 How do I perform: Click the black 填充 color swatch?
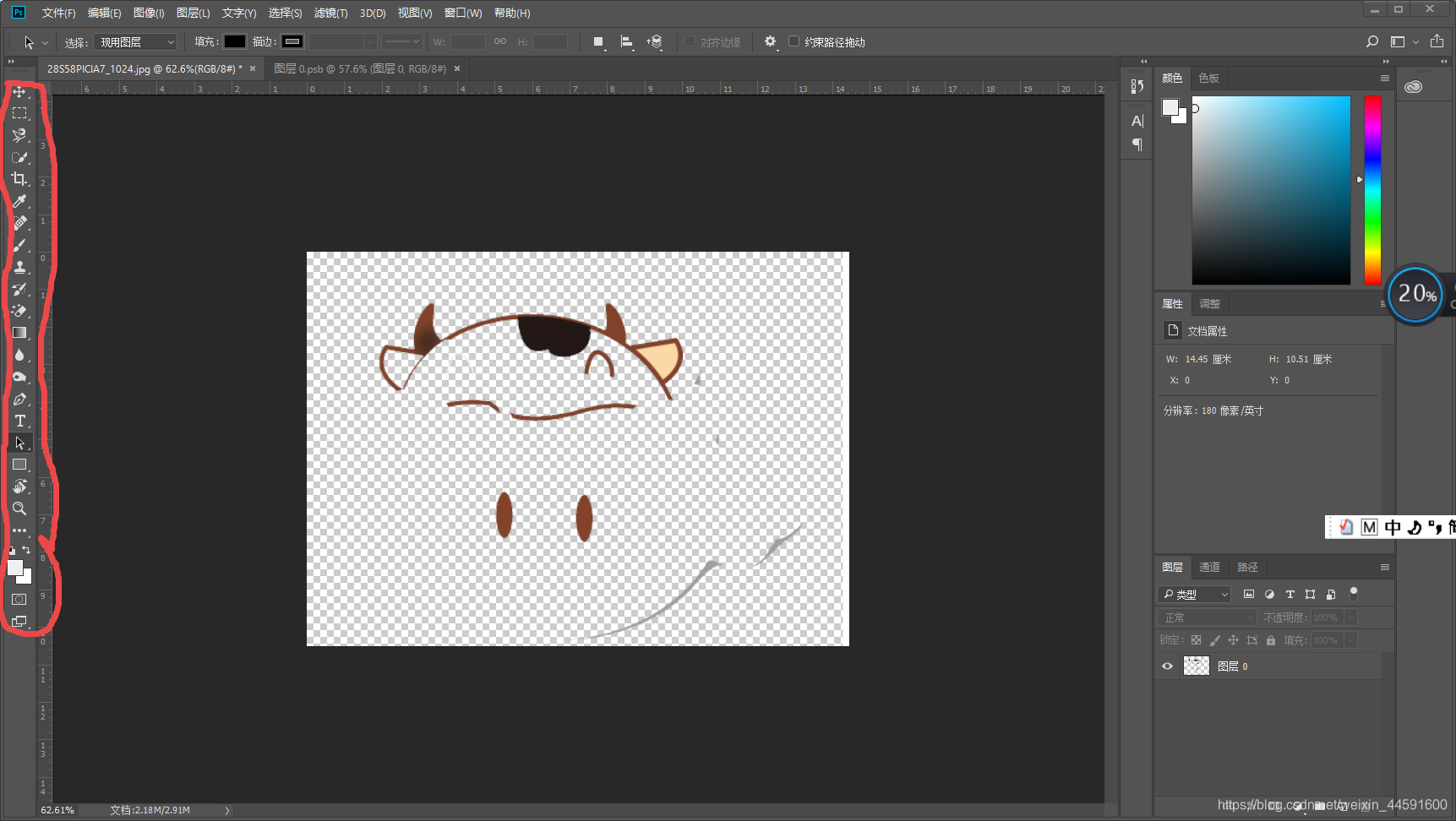[x=235, y=41]
